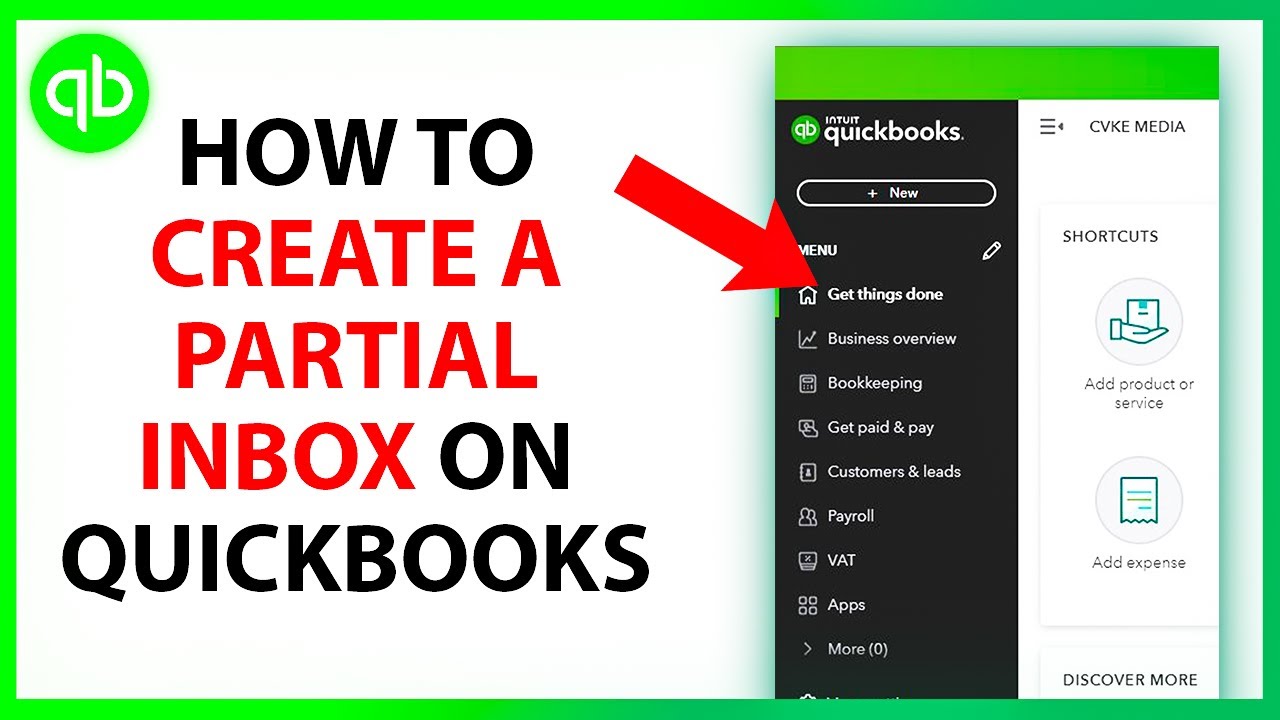Viewport: 1280px width, 720px height.
Task: Click the CVKE MEDIA company name
Action: (1137, 127)
